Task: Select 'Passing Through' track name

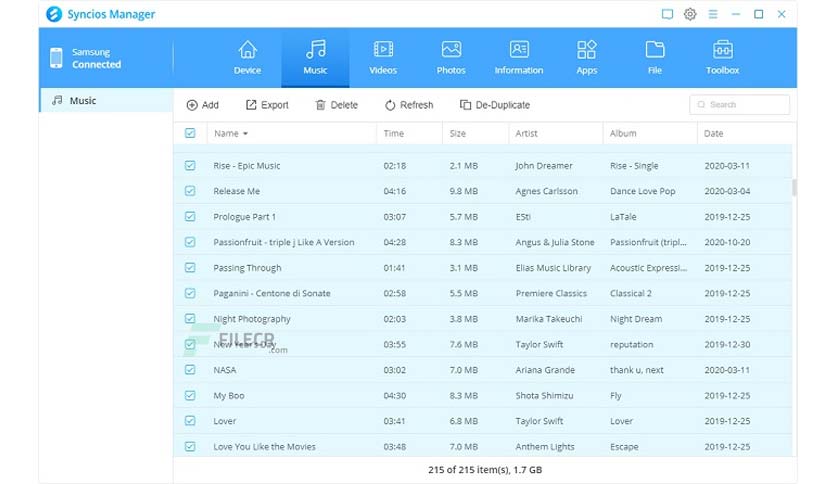Action: pyautogui.click(x=247, y=268)
